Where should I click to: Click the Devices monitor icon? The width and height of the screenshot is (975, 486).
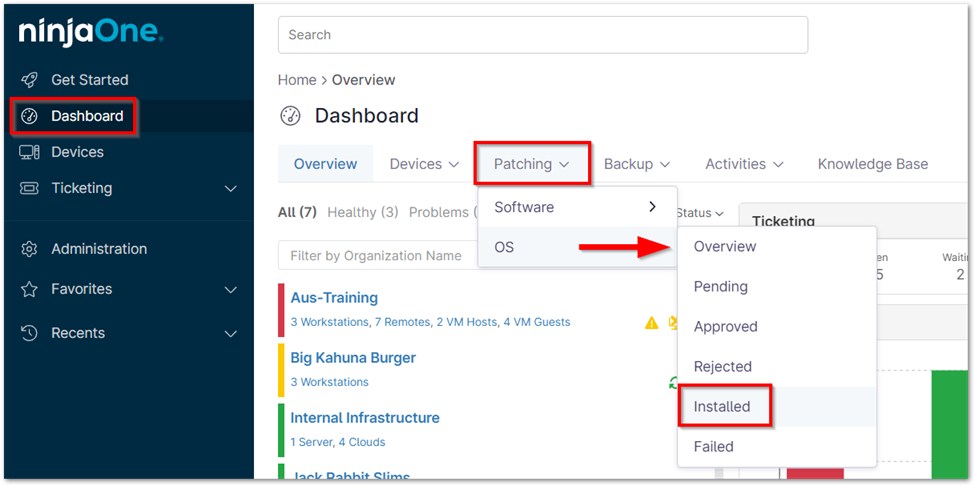click(30, 152)
